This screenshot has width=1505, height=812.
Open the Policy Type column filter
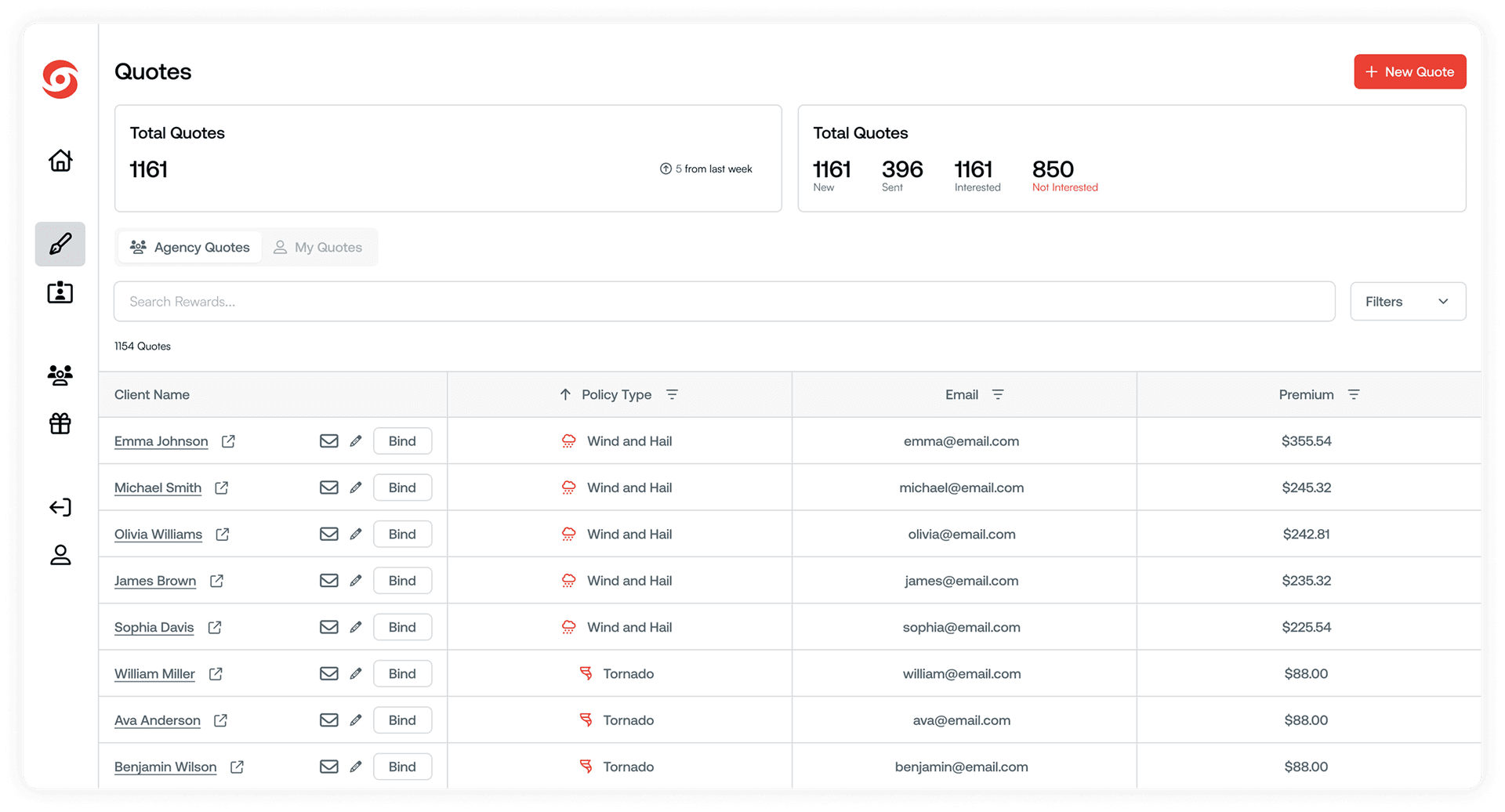[672, 395]
